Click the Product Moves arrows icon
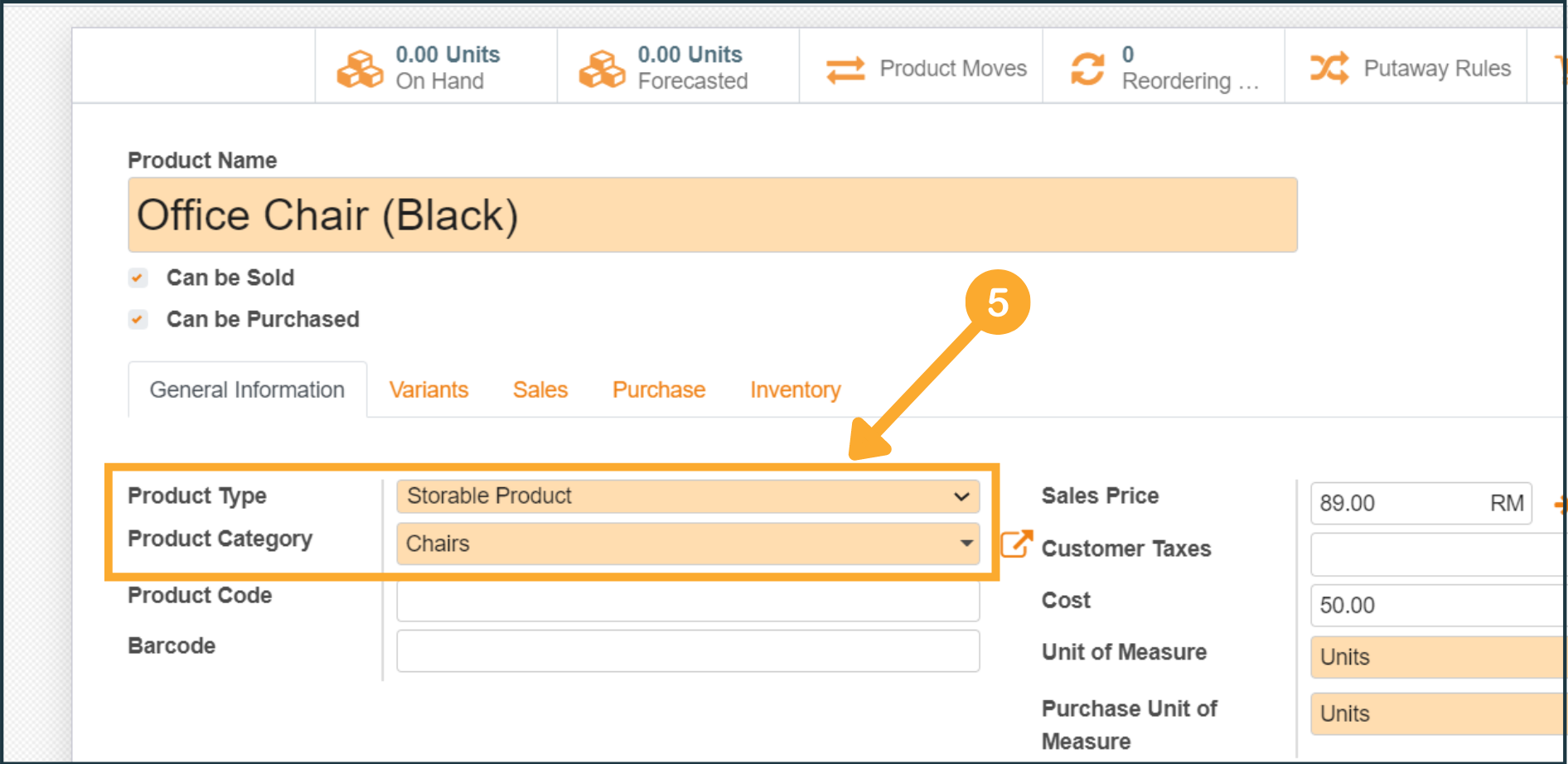The width and height of the screenshot is (1568, 764). click(x=845, y=69)
